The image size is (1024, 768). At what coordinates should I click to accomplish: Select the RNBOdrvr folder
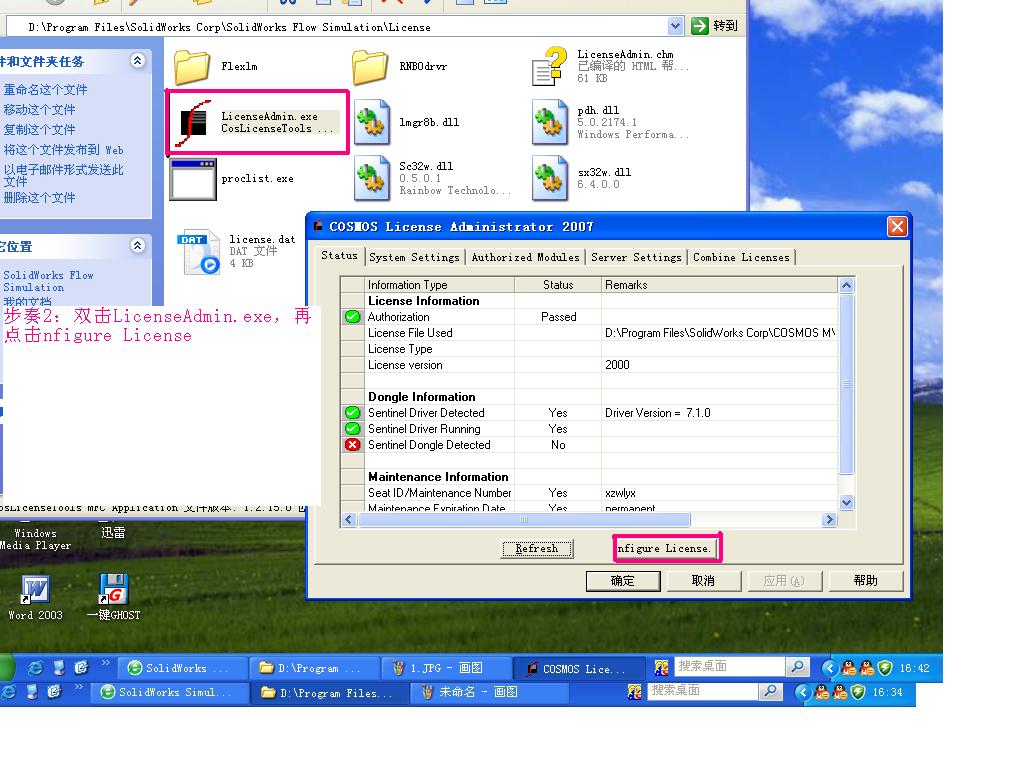tap(370, 67)
